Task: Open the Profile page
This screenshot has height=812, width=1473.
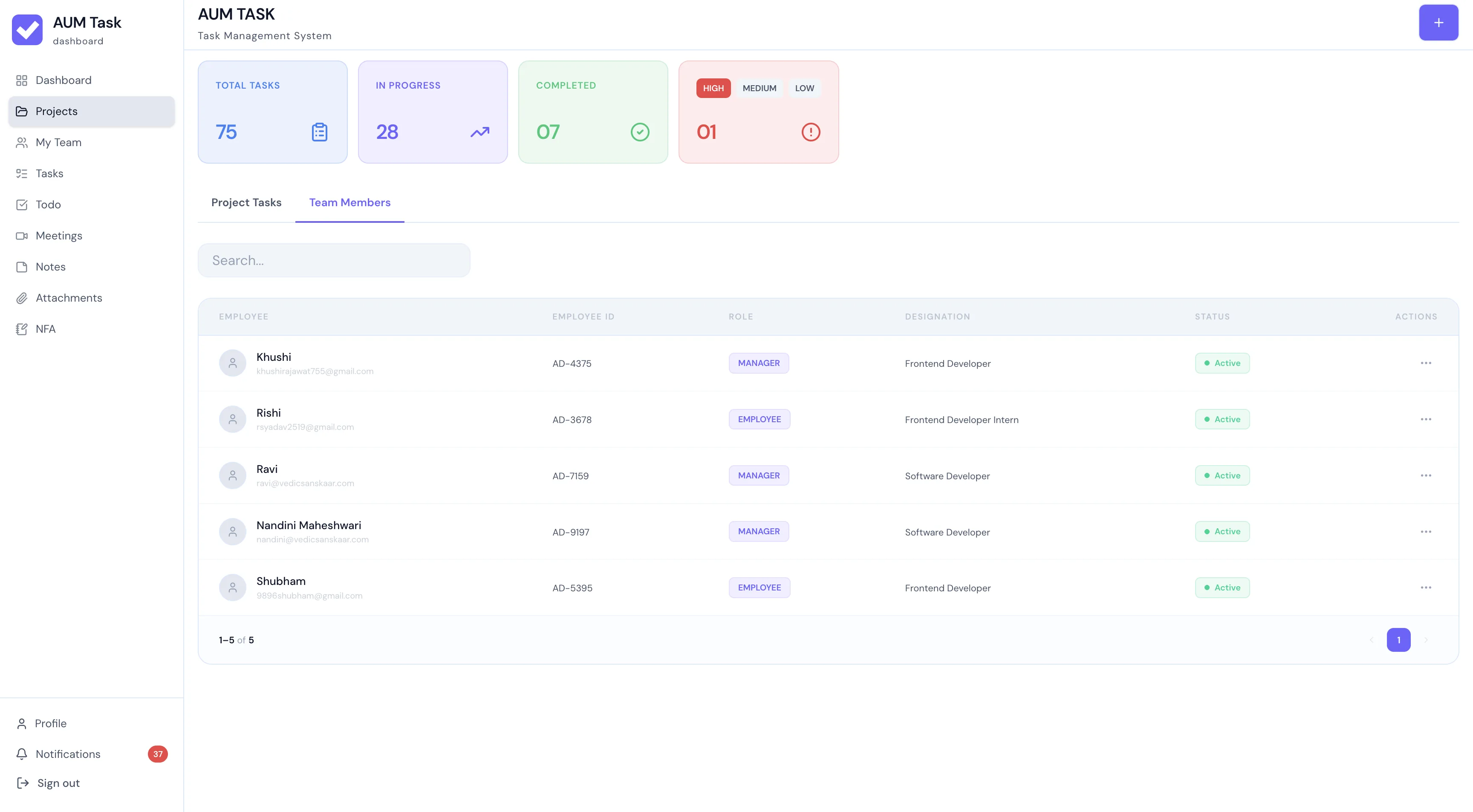Action: 92,723
